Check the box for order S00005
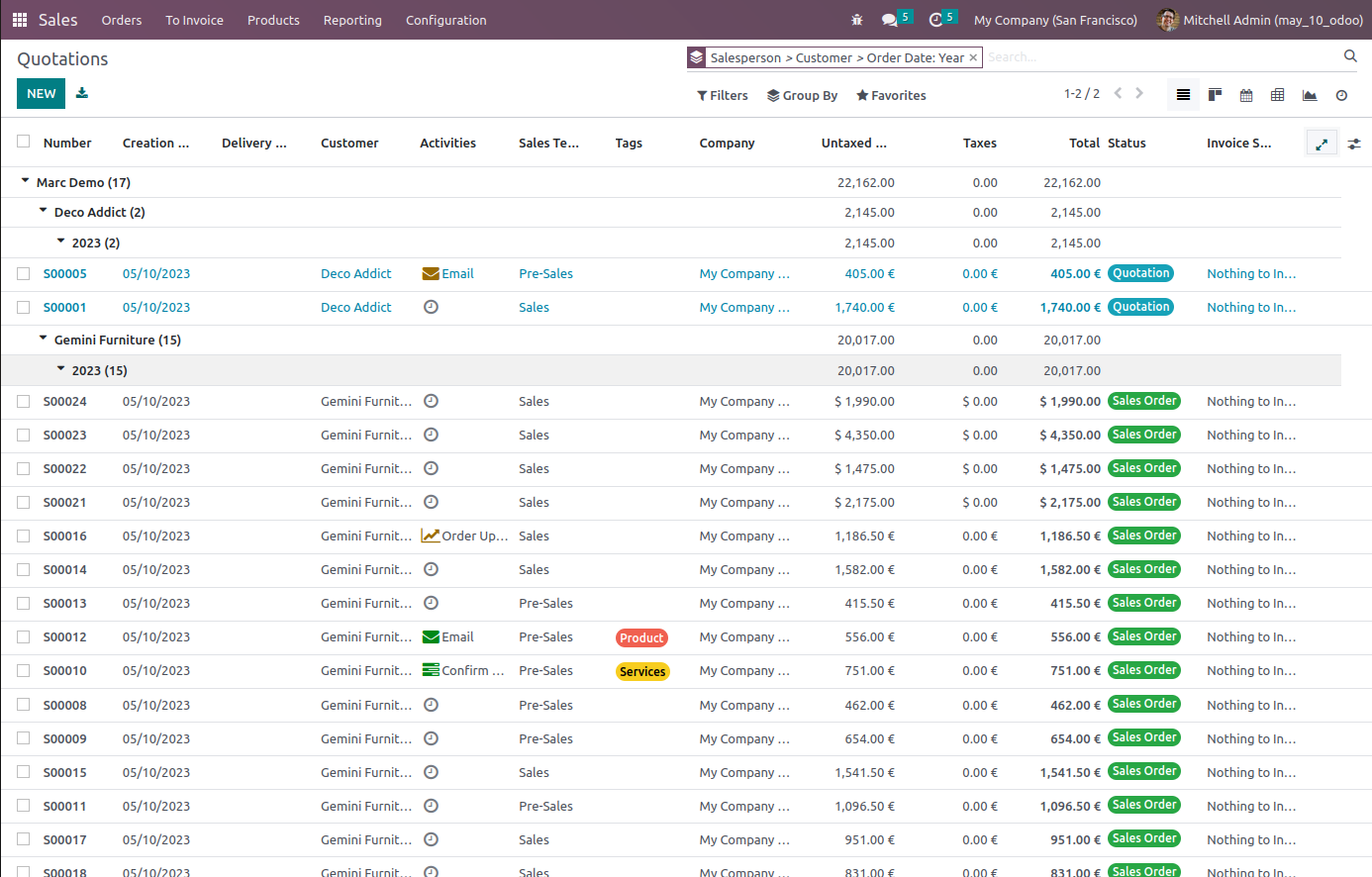 (x=24, y=274)
